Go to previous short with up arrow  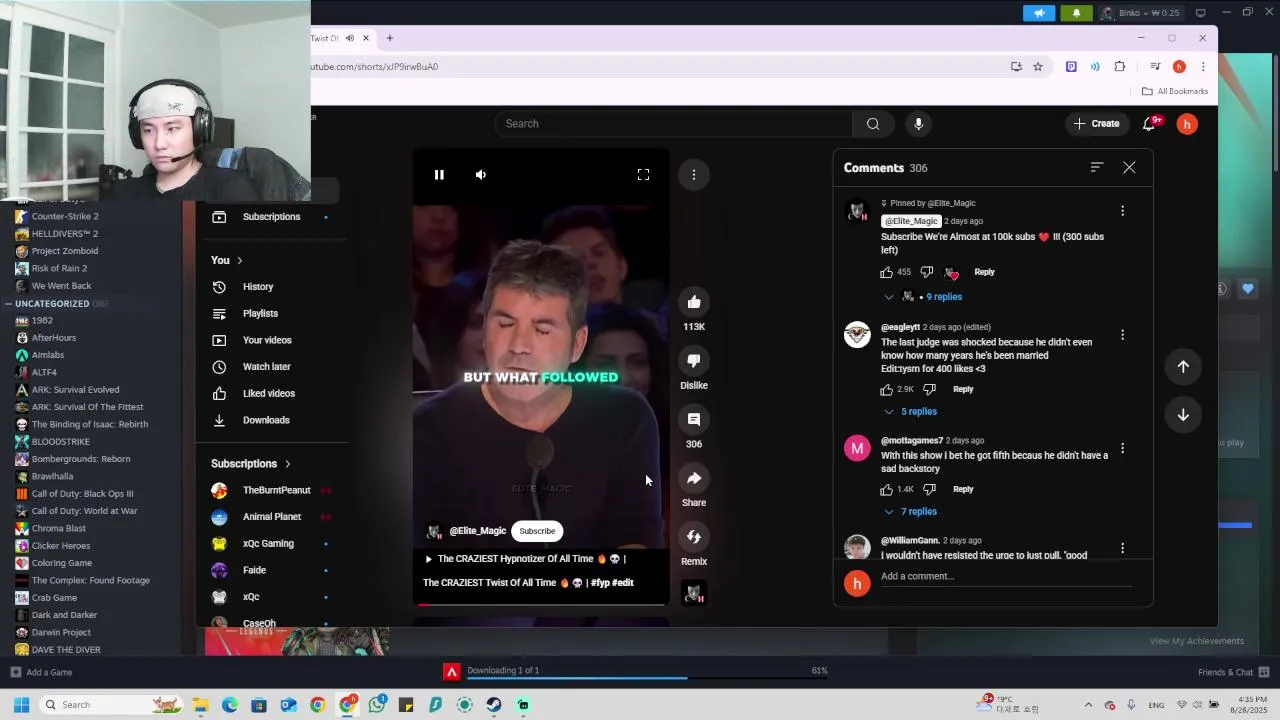(x=1183, y=367)
